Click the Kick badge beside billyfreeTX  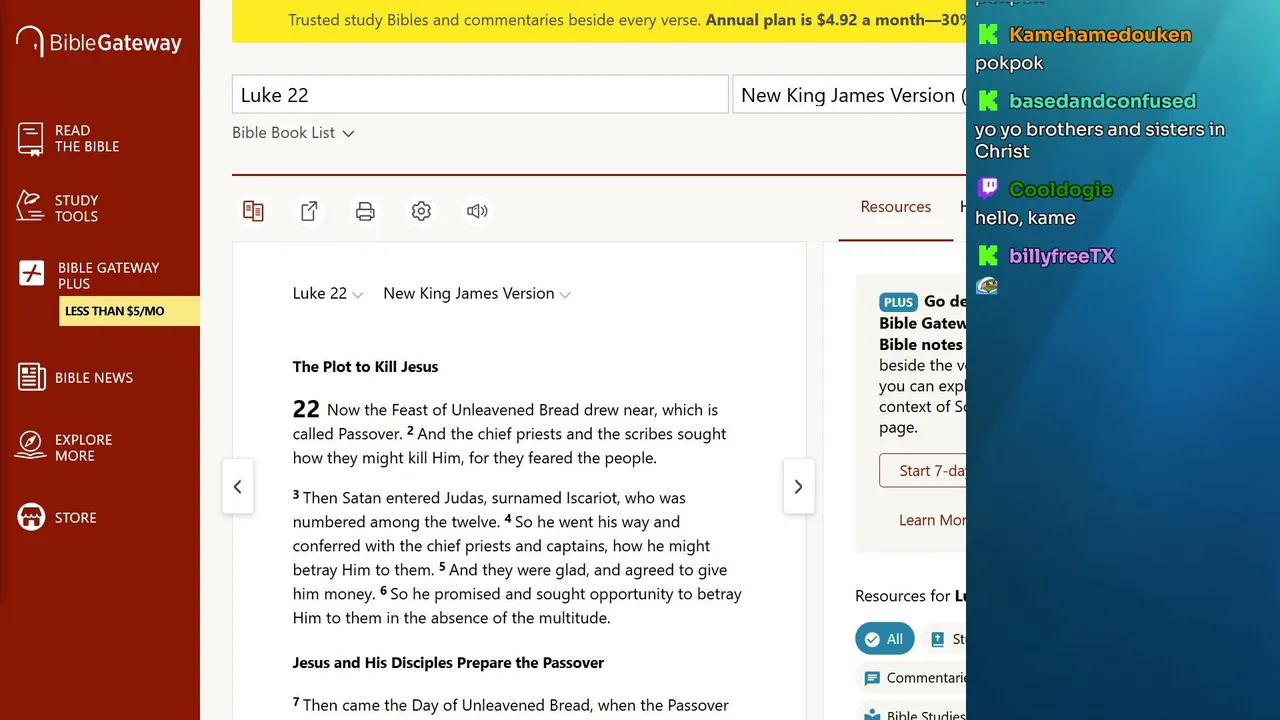(x=988, y=256)
